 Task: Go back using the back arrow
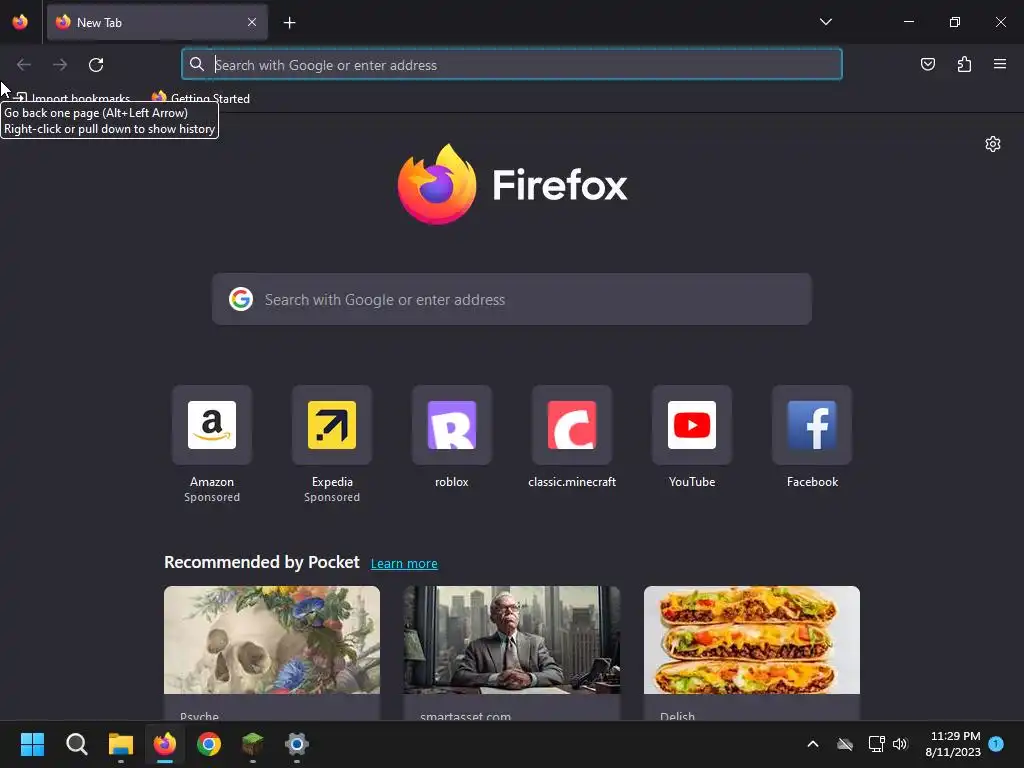click(x=24, y=65)
